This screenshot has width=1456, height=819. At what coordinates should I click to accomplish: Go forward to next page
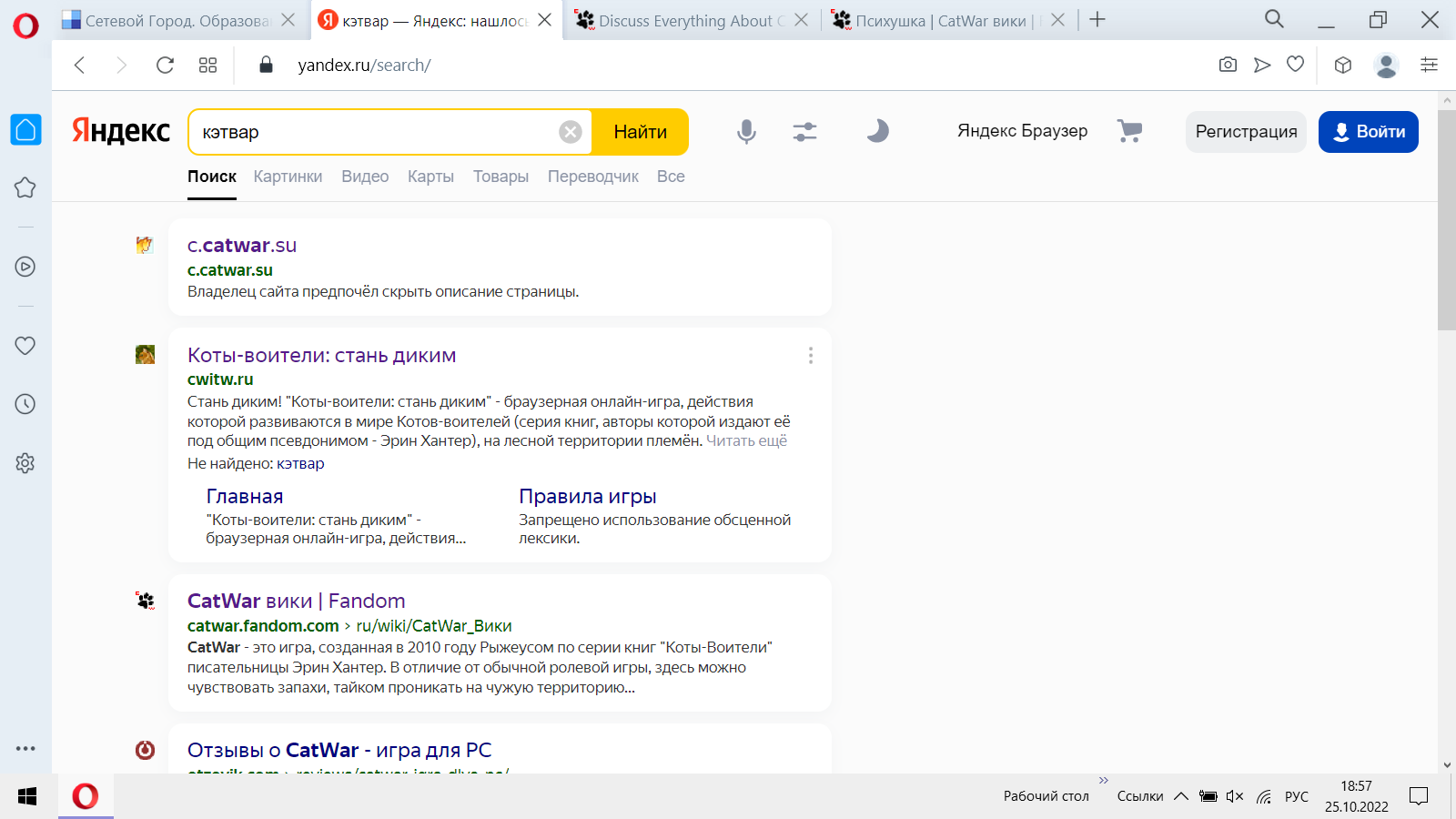click(121, 65)
